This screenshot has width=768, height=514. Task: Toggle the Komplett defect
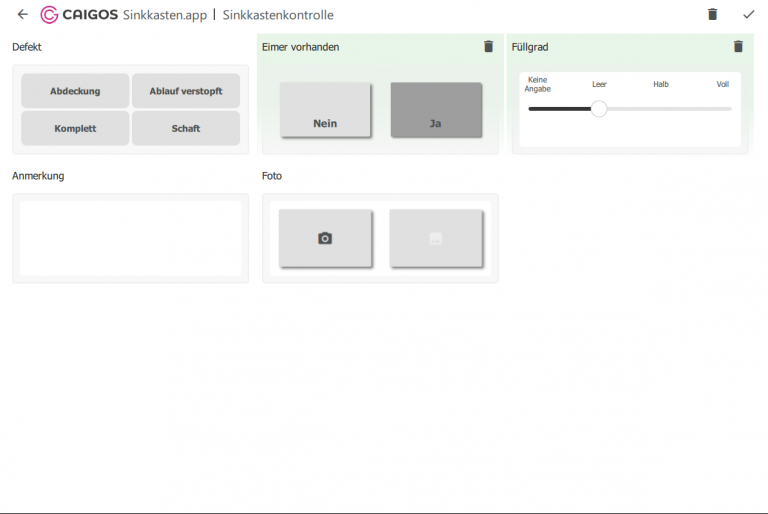75,128
